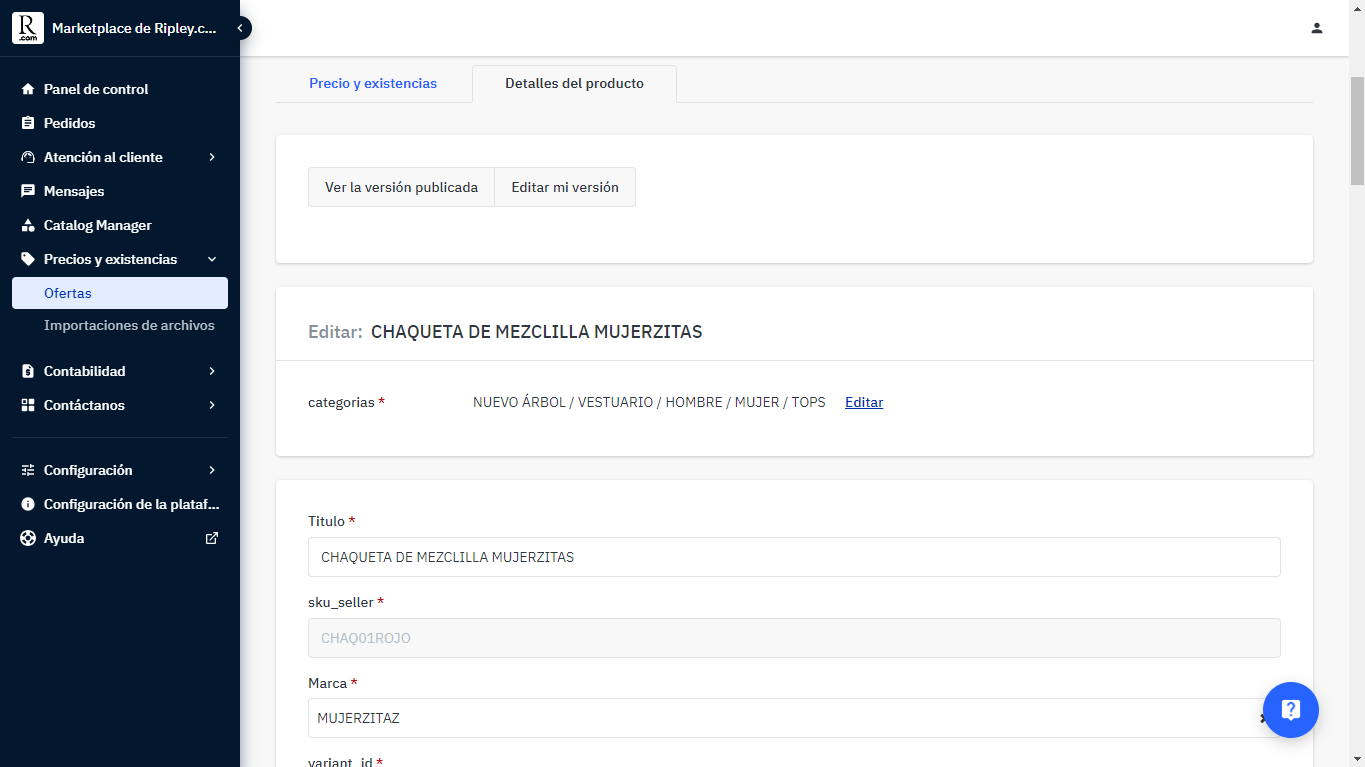
Task: Select the Detalles del producto tab
Action: (x=574, y=84)
